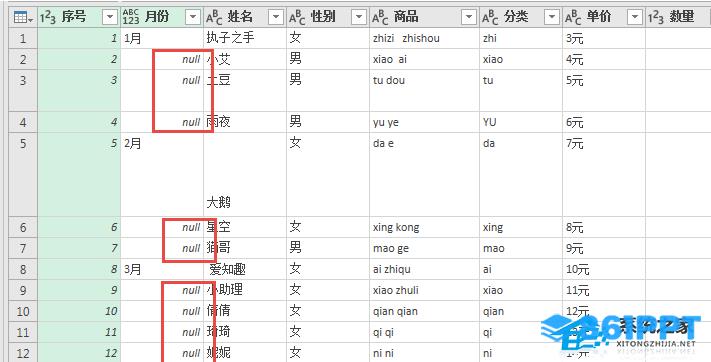Image resolution: width=711 pixels, height=362 pixels.
Task: Select the 姓名 column header
Action: click(x=245, y=17)
